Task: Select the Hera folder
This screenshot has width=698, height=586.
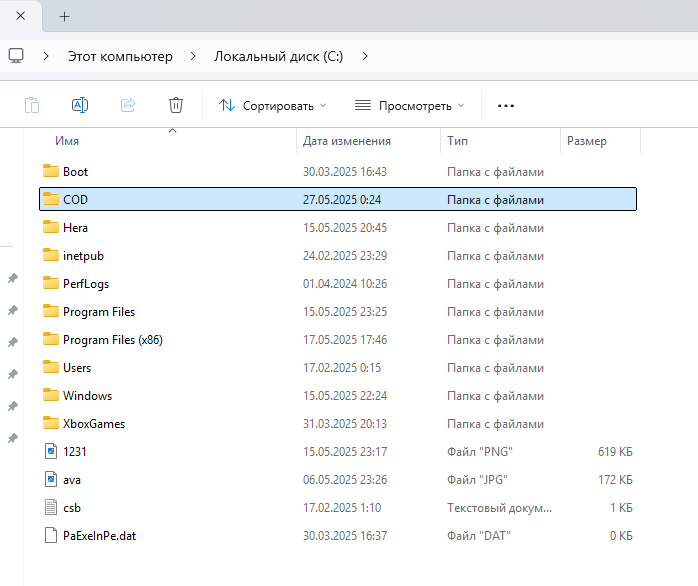Action: [338, 228]
